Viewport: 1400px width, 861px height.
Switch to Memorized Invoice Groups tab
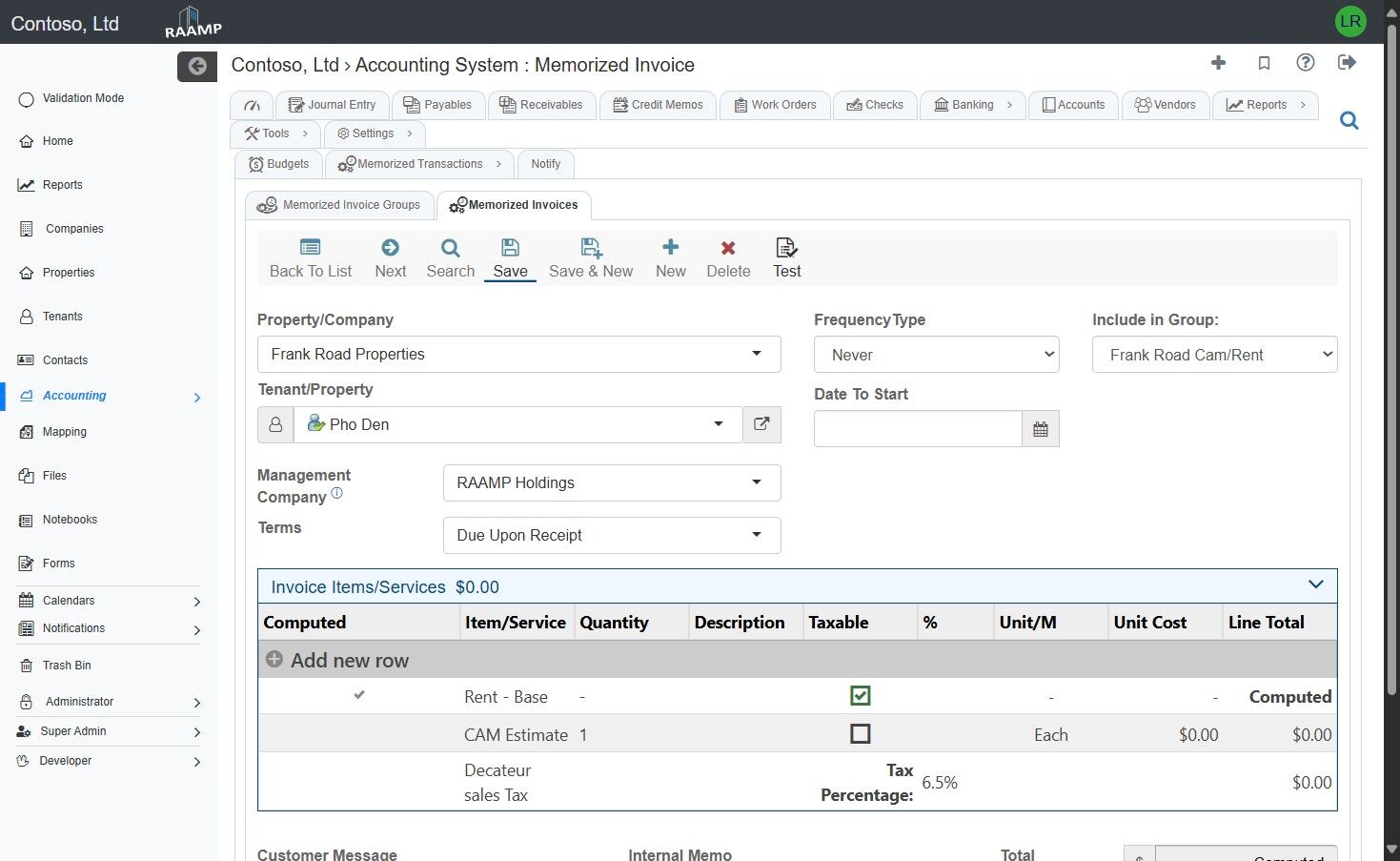340,205
